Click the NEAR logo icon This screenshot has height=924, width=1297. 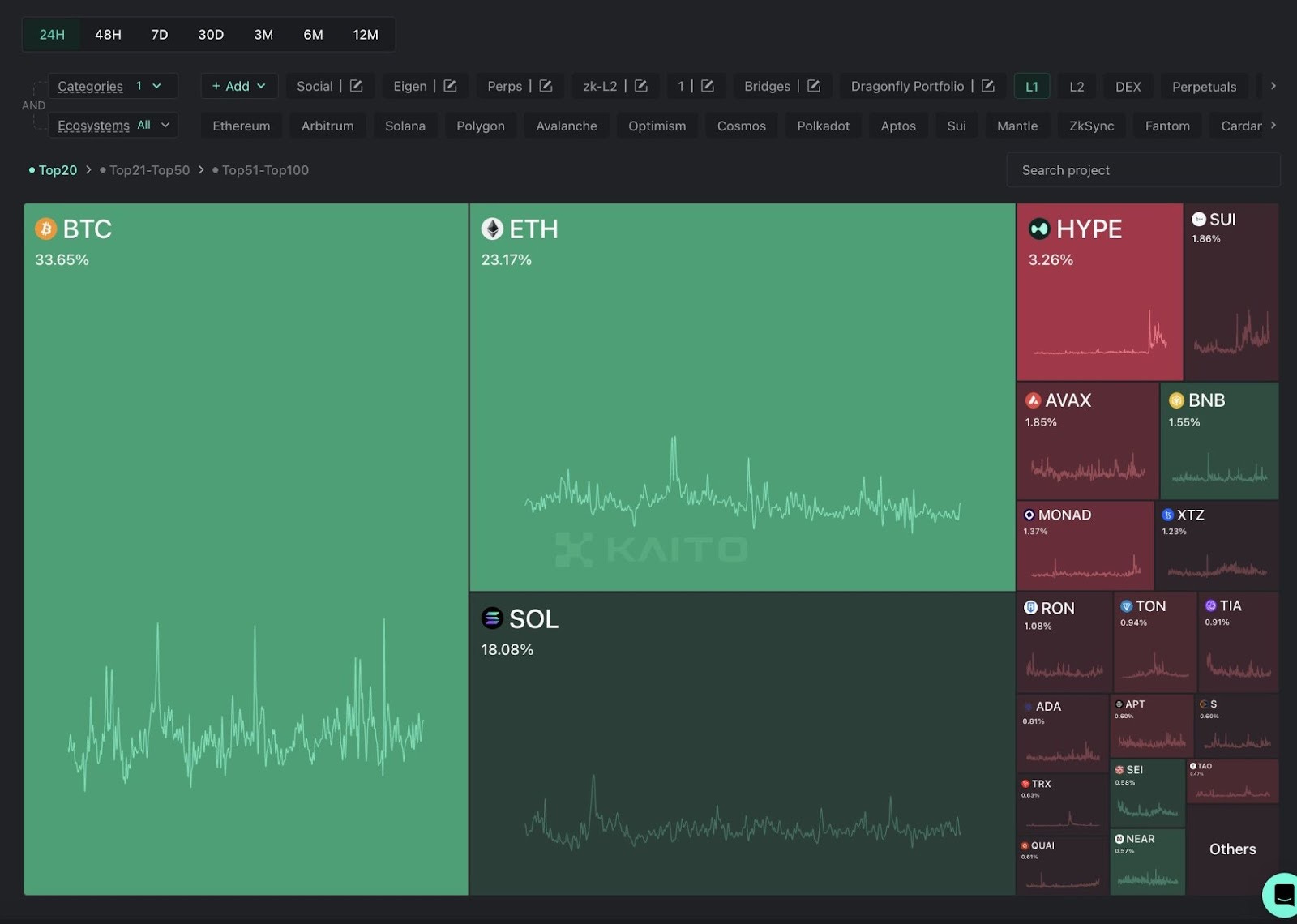(x=1119, y=839)
